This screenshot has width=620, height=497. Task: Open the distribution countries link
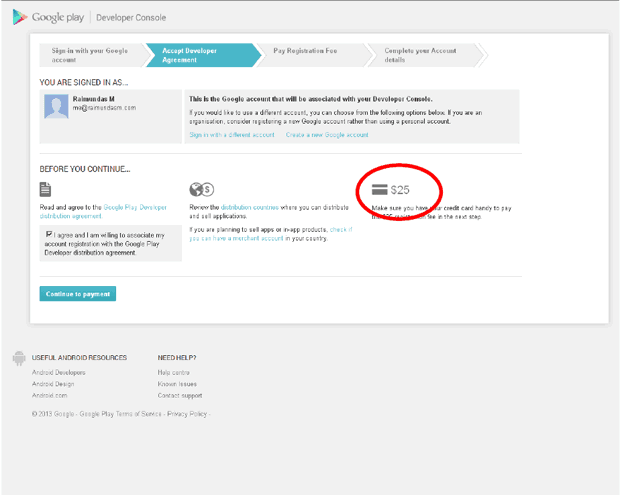click(x=250, y=207)
